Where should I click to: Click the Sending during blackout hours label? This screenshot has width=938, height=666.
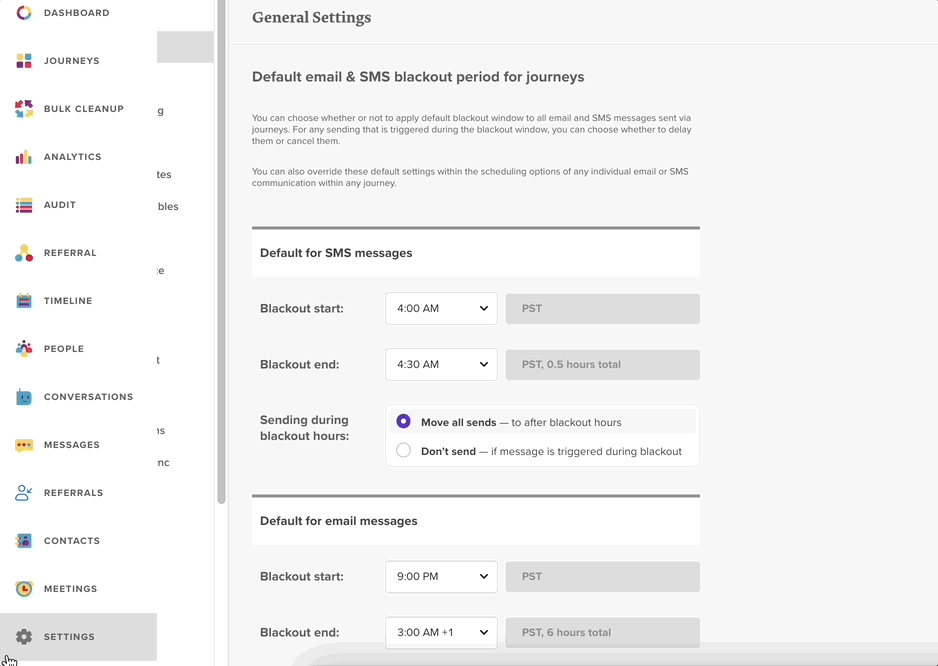pyautogui.click(x=304, y=428)
